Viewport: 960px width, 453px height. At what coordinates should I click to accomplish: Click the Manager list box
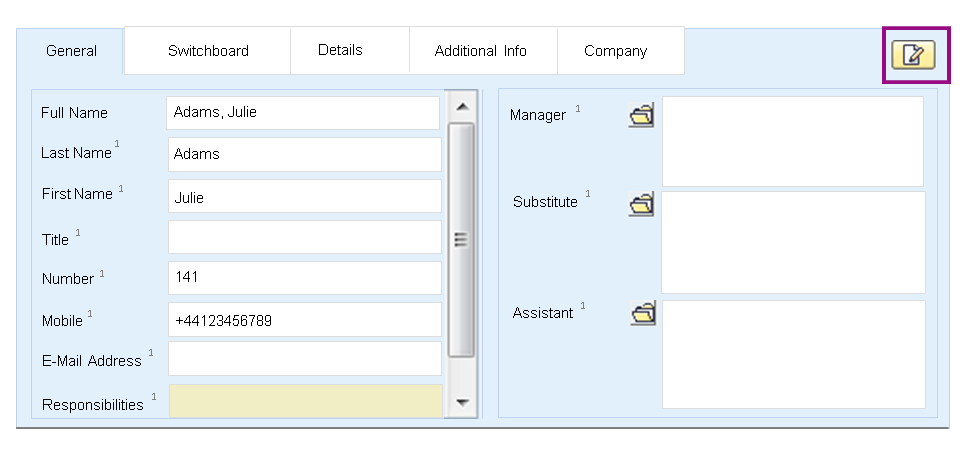click(793, 141)
